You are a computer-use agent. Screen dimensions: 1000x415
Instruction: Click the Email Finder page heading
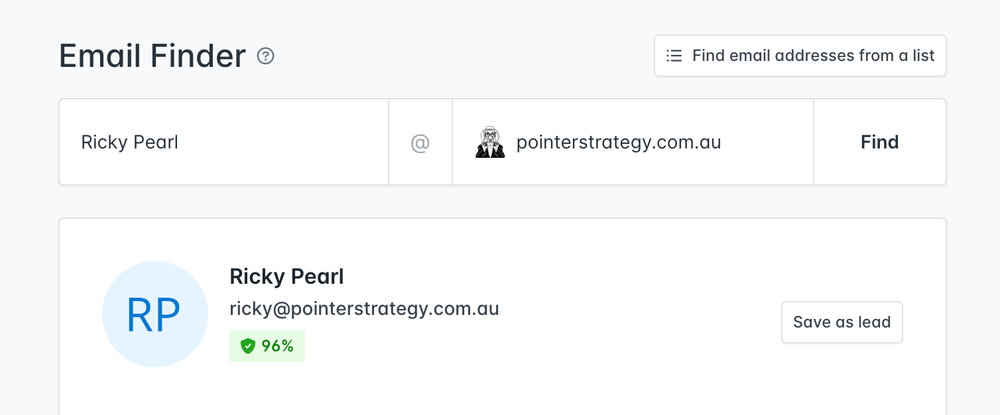pyautogui.click(x=152, y=56)
